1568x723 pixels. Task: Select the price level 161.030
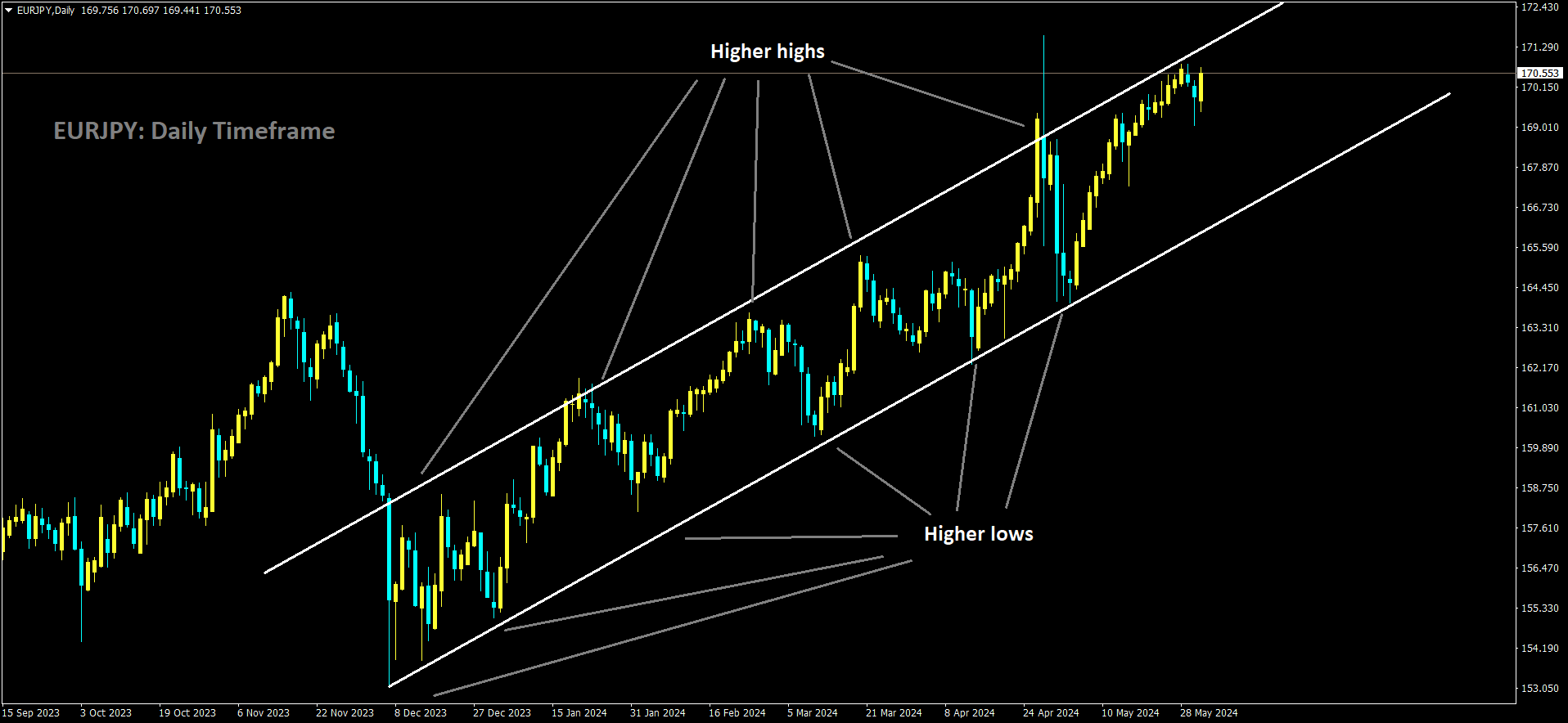click(1539, 408)
